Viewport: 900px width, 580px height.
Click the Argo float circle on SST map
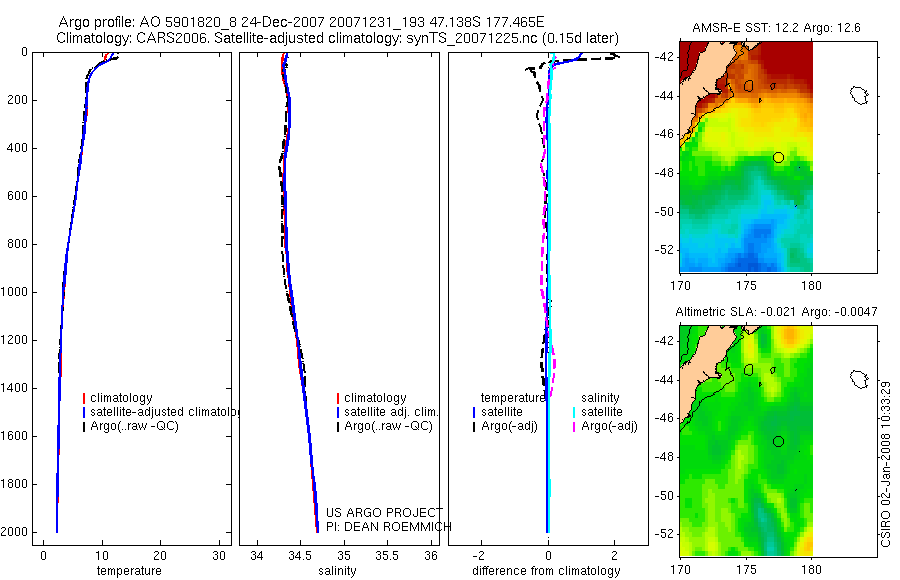click(778, 157)
